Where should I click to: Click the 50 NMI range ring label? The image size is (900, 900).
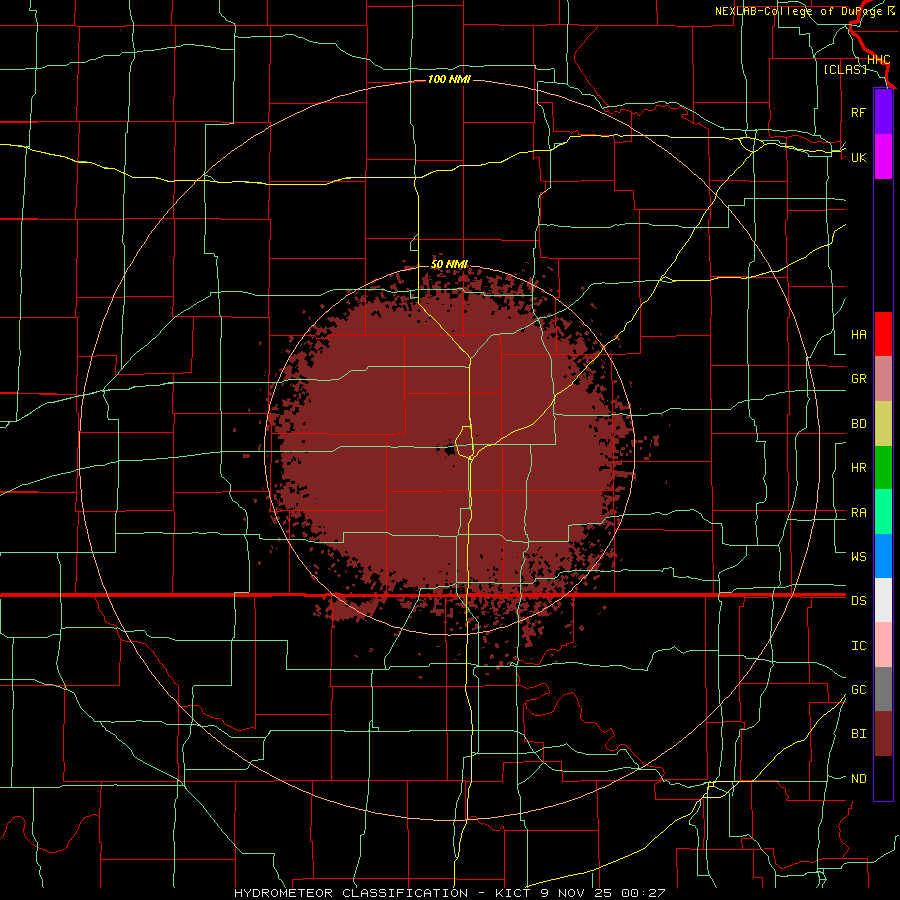point(449,264)
